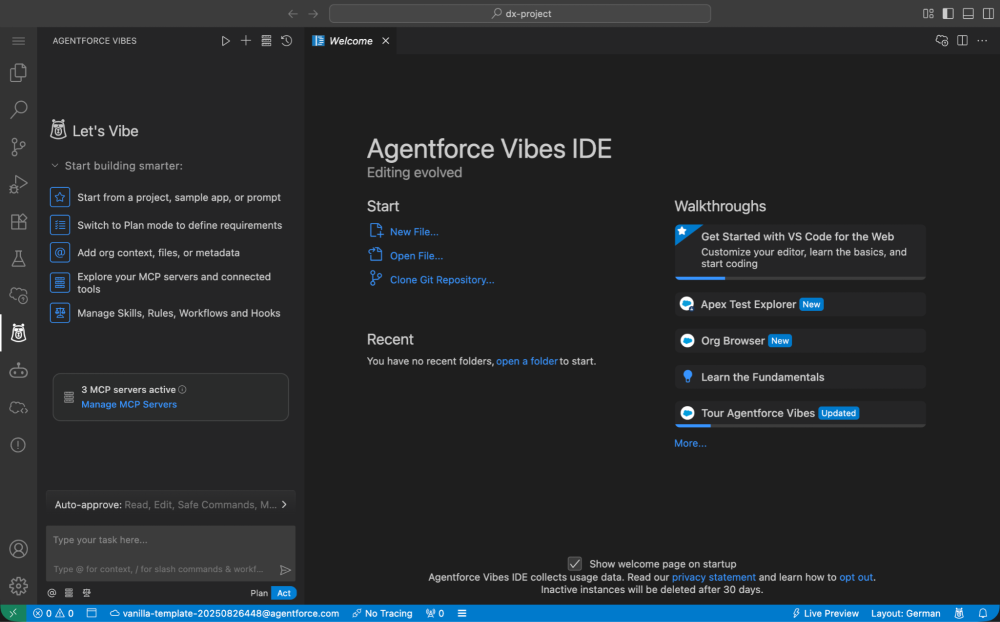
Task: Select the Testing flask icon
Action: pos(18,258)
